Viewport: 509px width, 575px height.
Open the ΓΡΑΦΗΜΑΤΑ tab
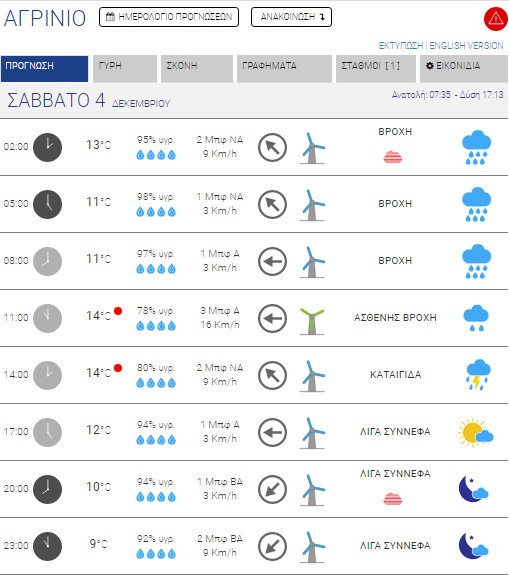click(x=284, y=69)
